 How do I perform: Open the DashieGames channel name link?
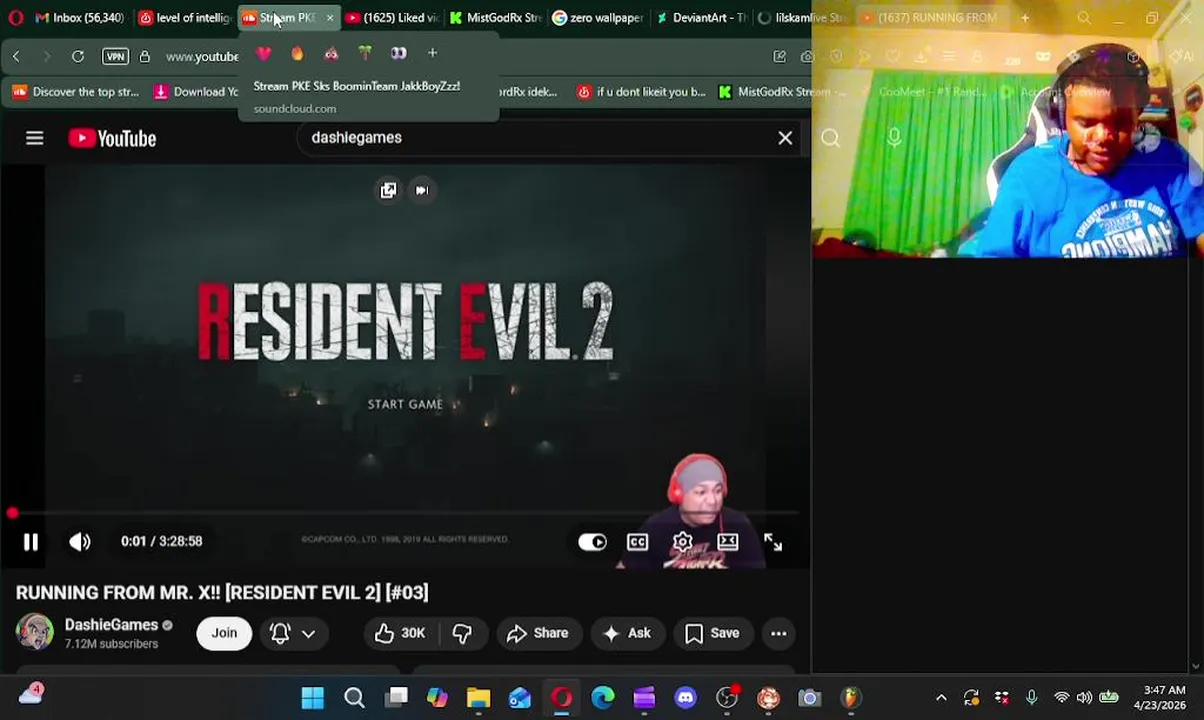111,625
